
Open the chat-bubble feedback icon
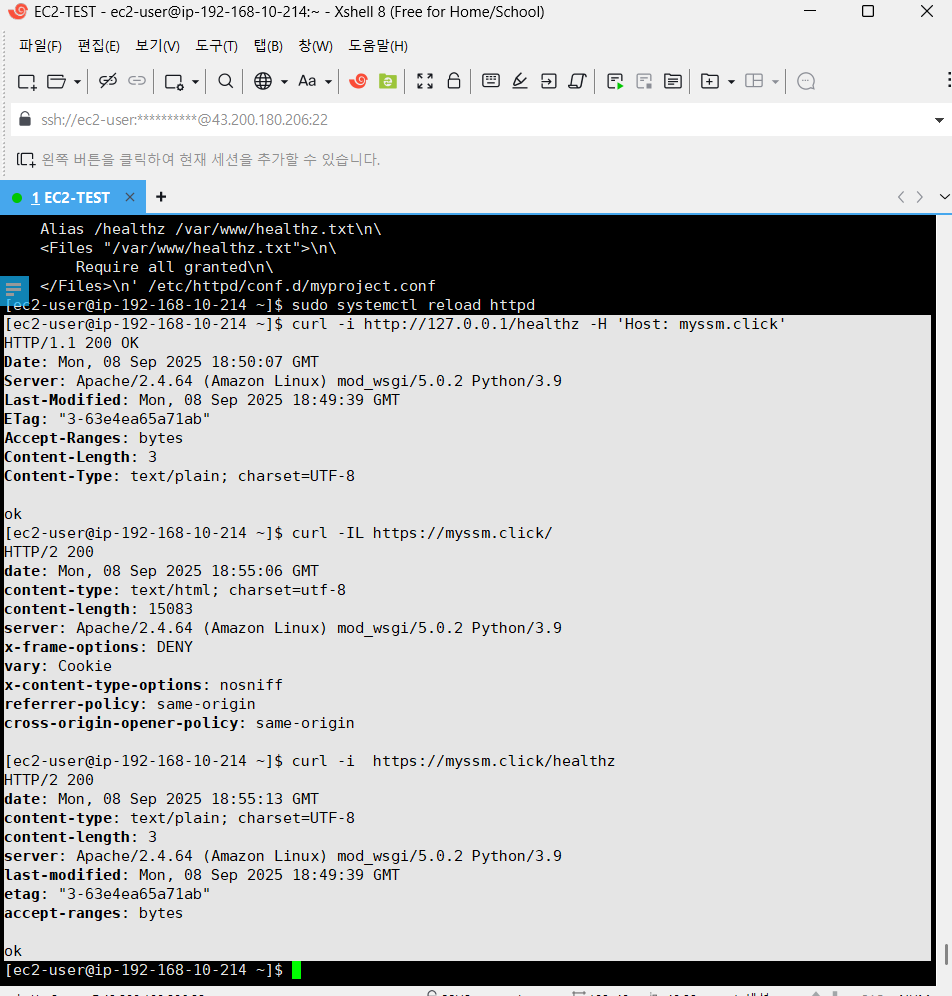tap(806, 81)
